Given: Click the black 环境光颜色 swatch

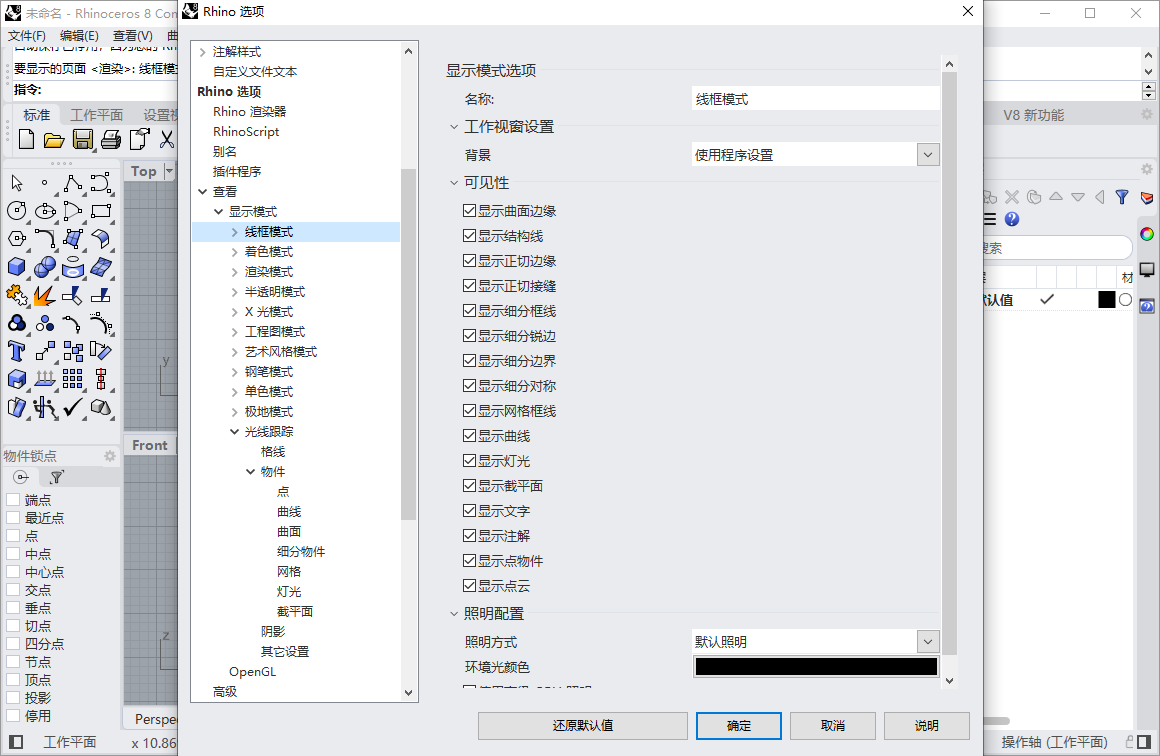Looking at the screenshot, I should (x=816, y=666).
